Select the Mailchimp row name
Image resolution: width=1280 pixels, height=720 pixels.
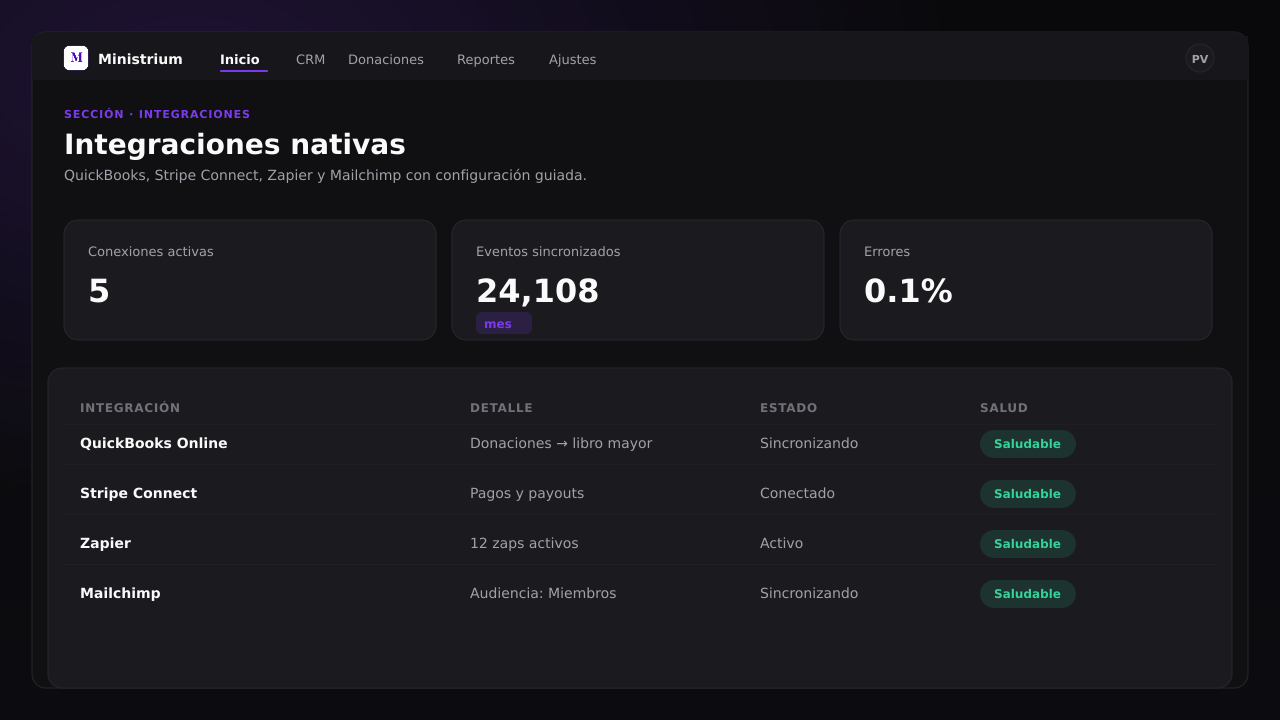(x=120, y=593)
